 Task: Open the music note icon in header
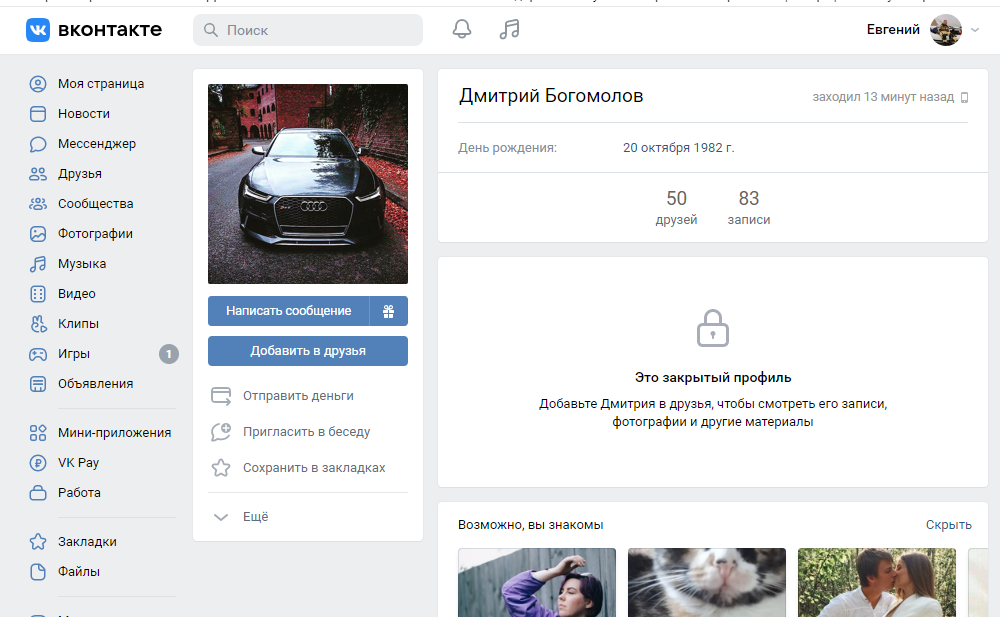point(509,29)
